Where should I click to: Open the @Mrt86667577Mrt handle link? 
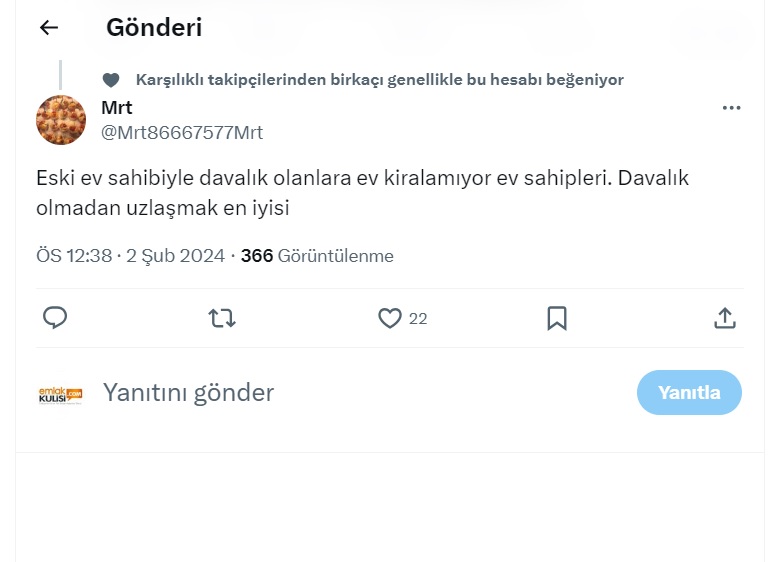click(x=182, y=132)
